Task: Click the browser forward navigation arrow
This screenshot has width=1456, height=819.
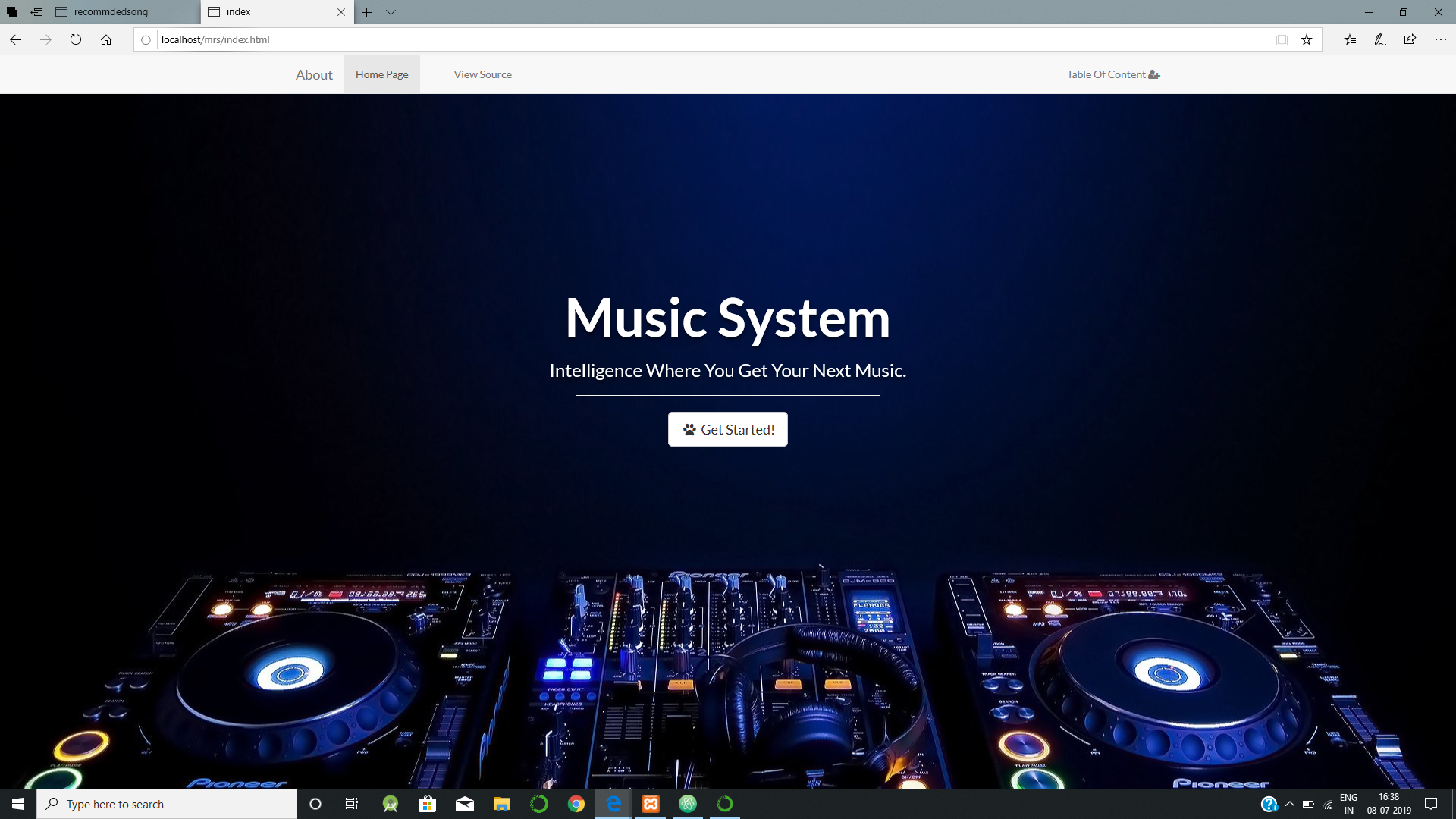Action: [45, 40]
